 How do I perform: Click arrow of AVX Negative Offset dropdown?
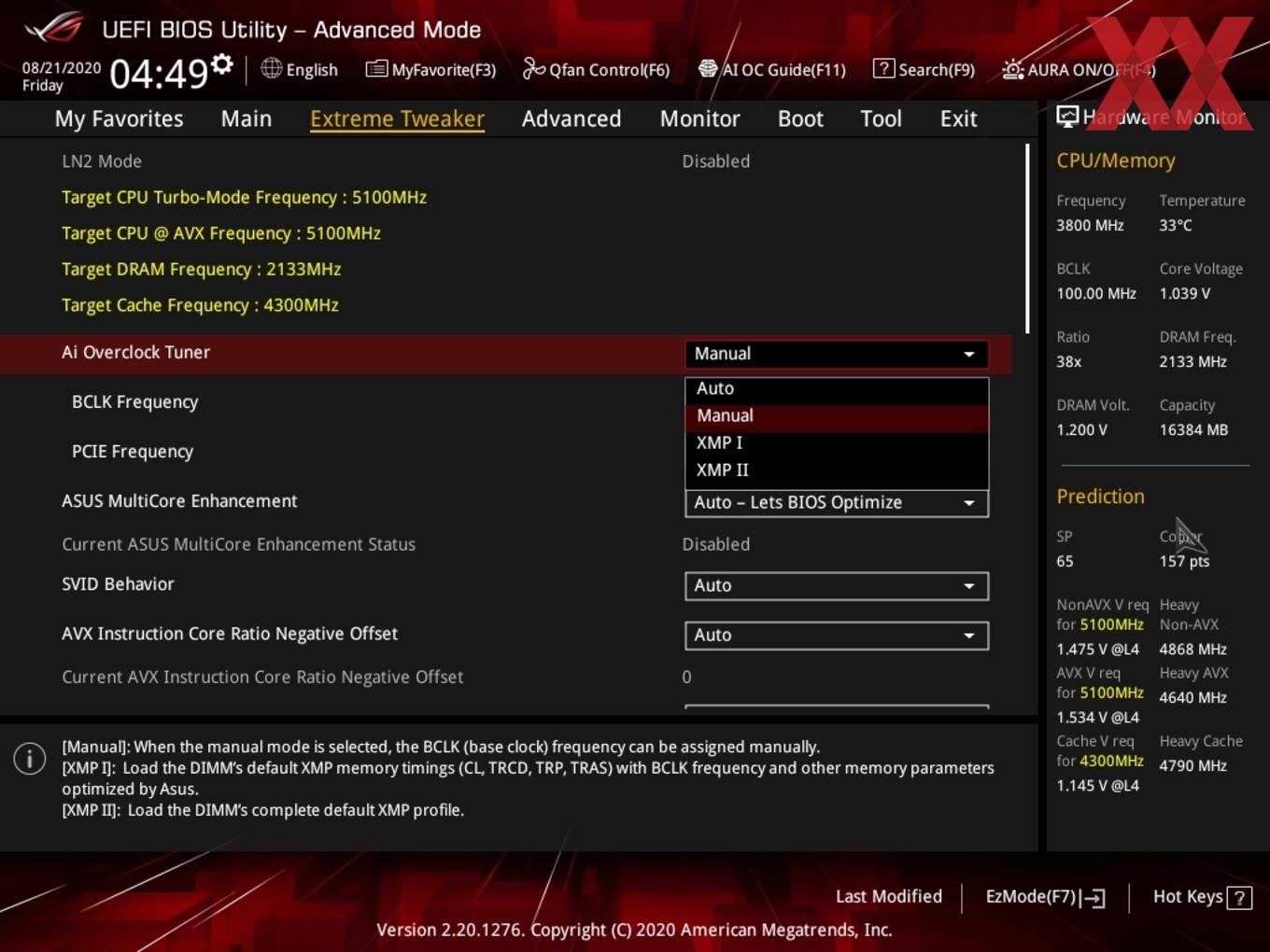coord(969,636)
